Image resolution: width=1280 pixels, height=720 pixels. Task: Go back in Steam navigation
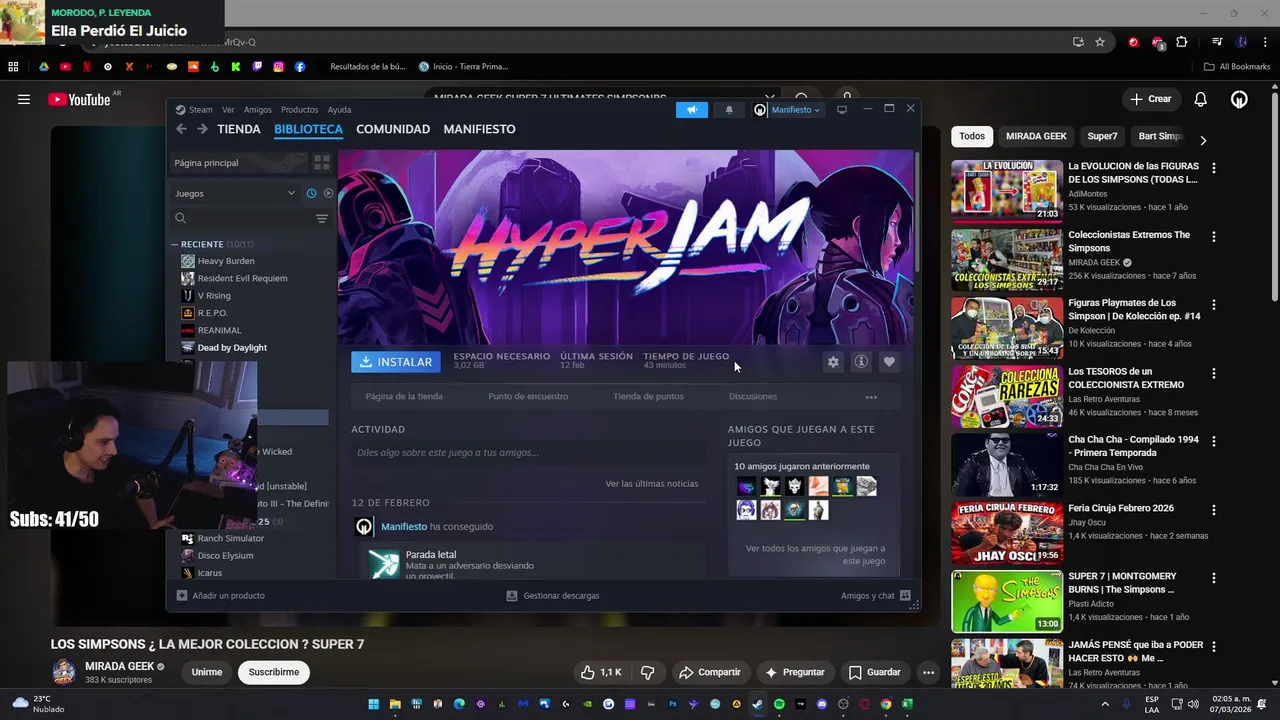pos(181,129)
